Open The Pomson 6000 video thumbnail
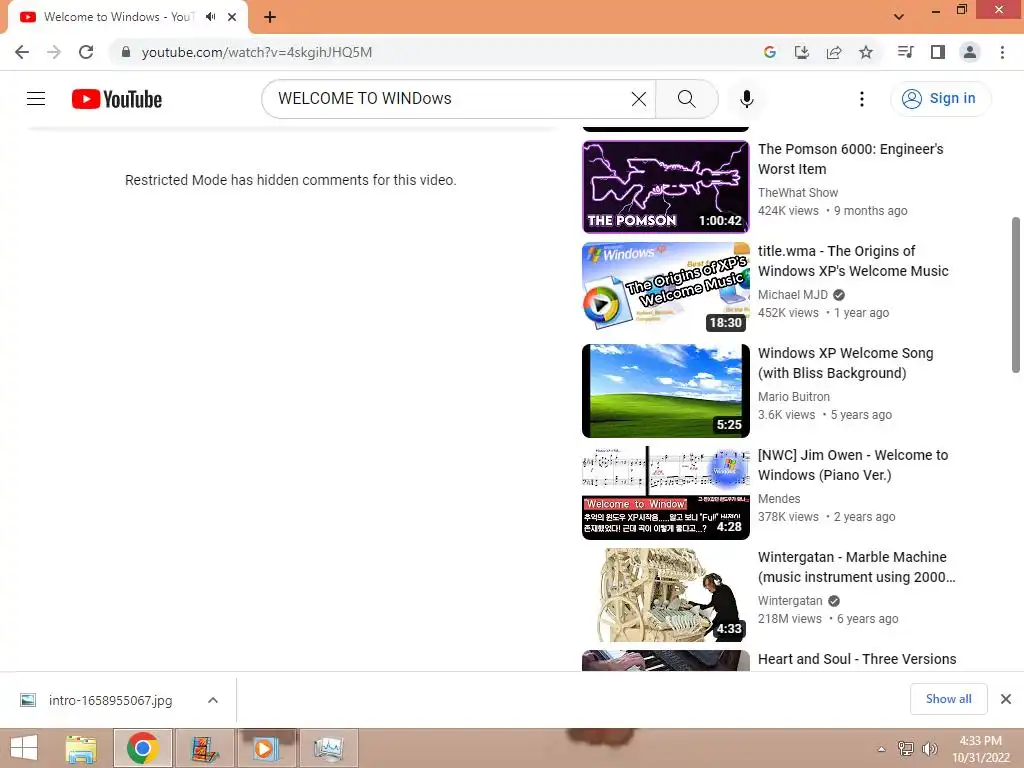The height and width of the screenshot is (768, 1024). [x=665, y=187]
